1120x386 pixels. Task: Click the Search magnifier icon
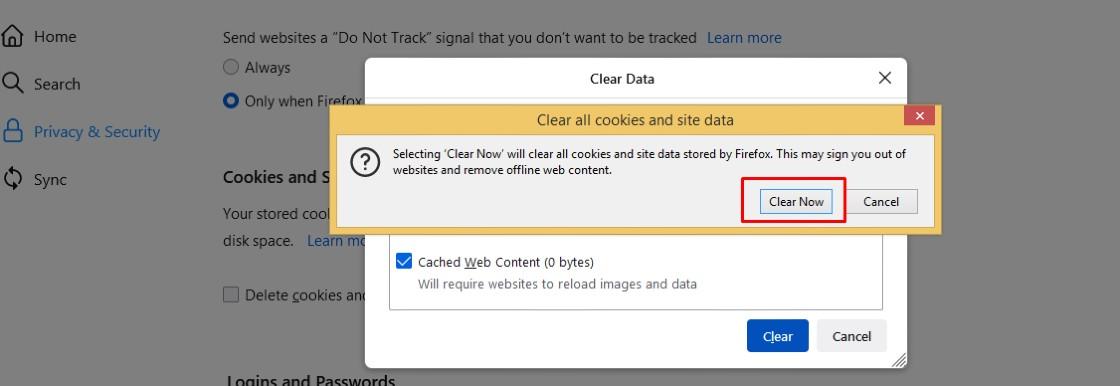(12, 84)
